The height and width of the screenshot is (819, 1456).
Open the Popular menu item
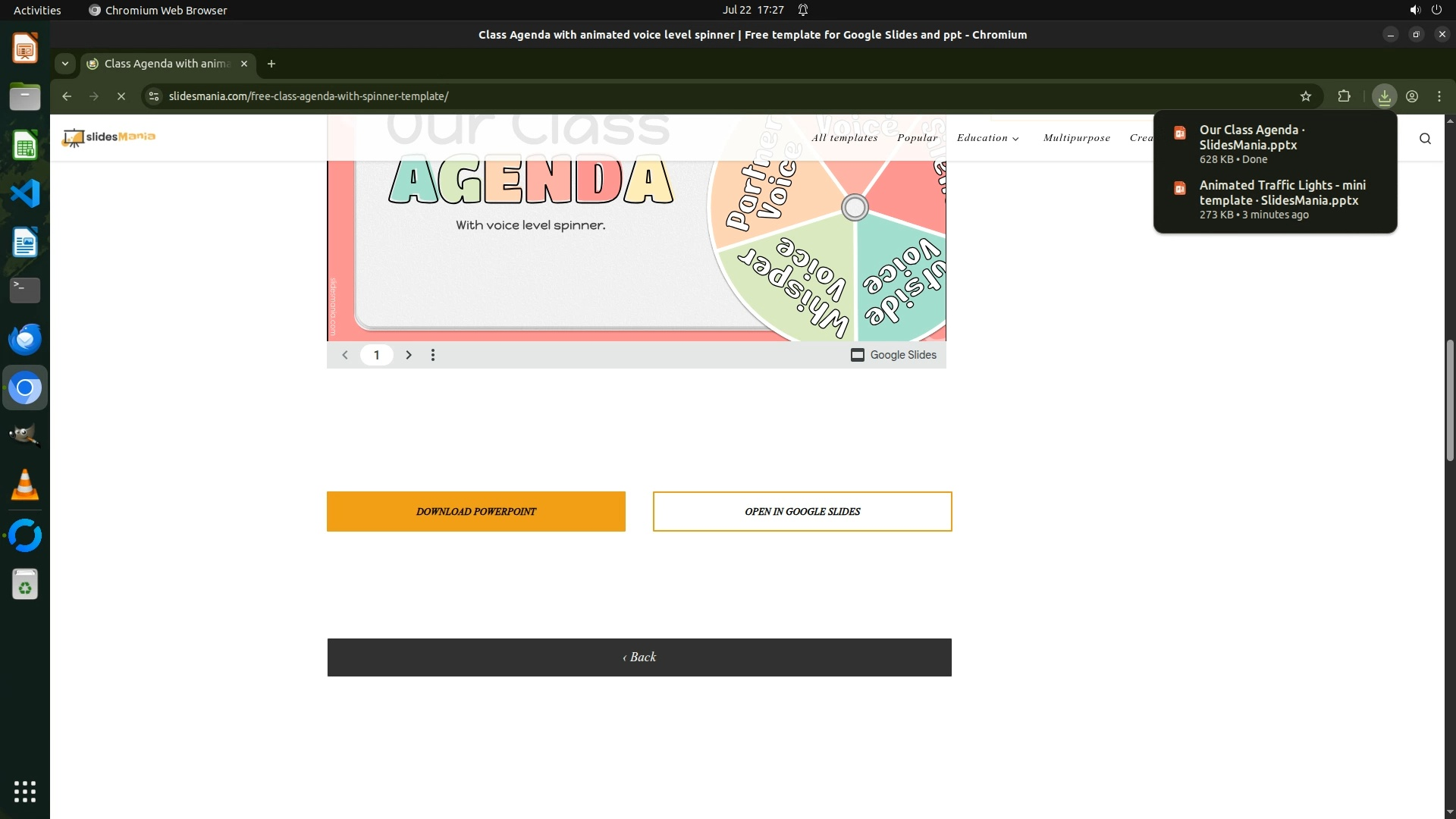coord(917,138)
